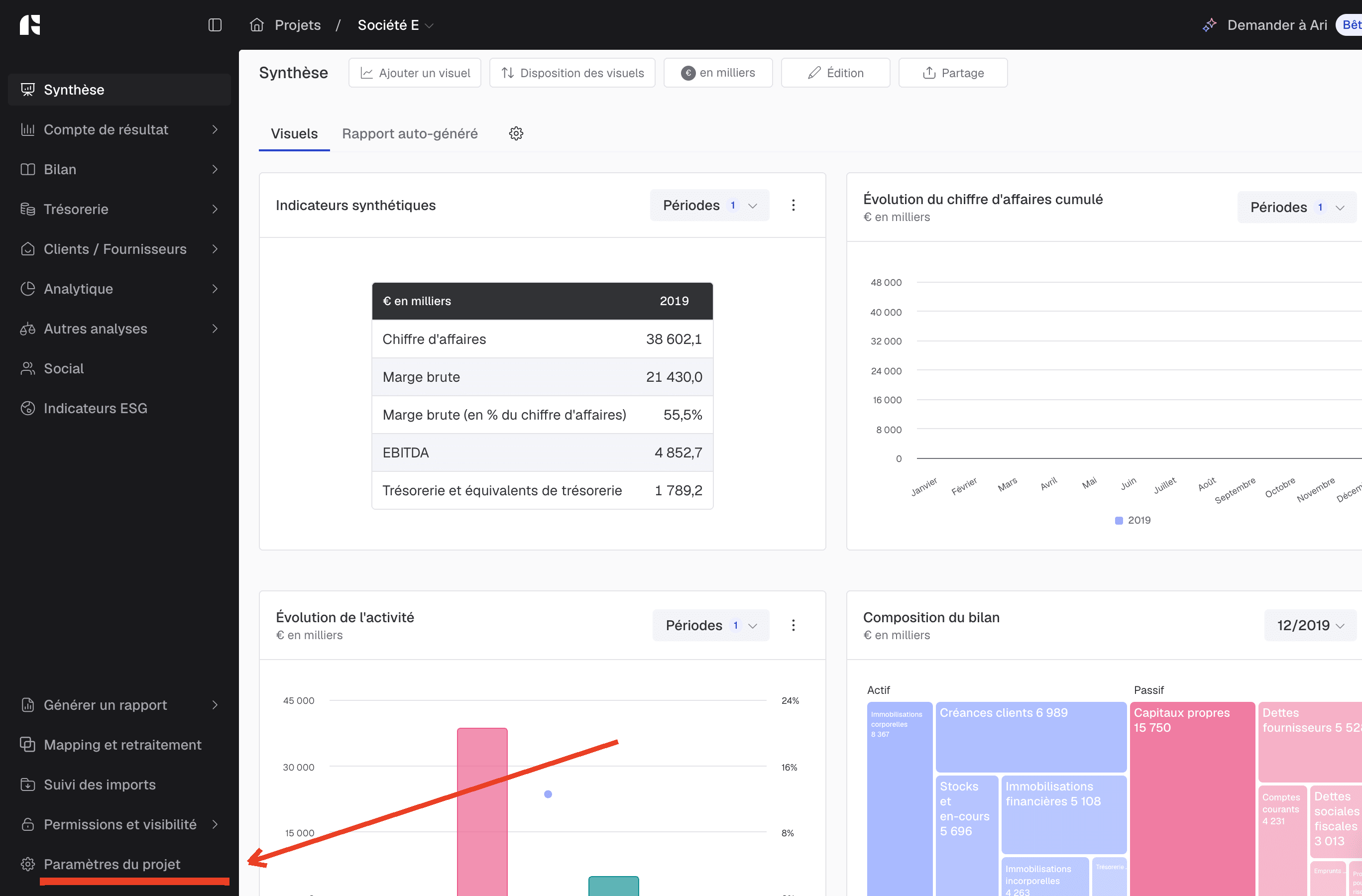Click the Compte de résultat chart icon
1362x896 pixels.
point(27,129)
